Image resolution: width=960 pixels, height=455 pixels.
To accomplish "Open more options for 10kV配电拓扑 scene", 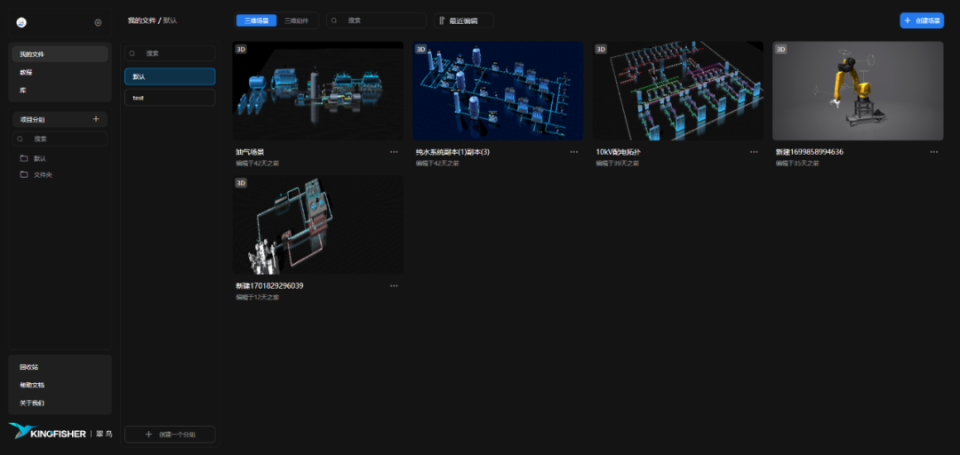I will [x=754, y=152].
